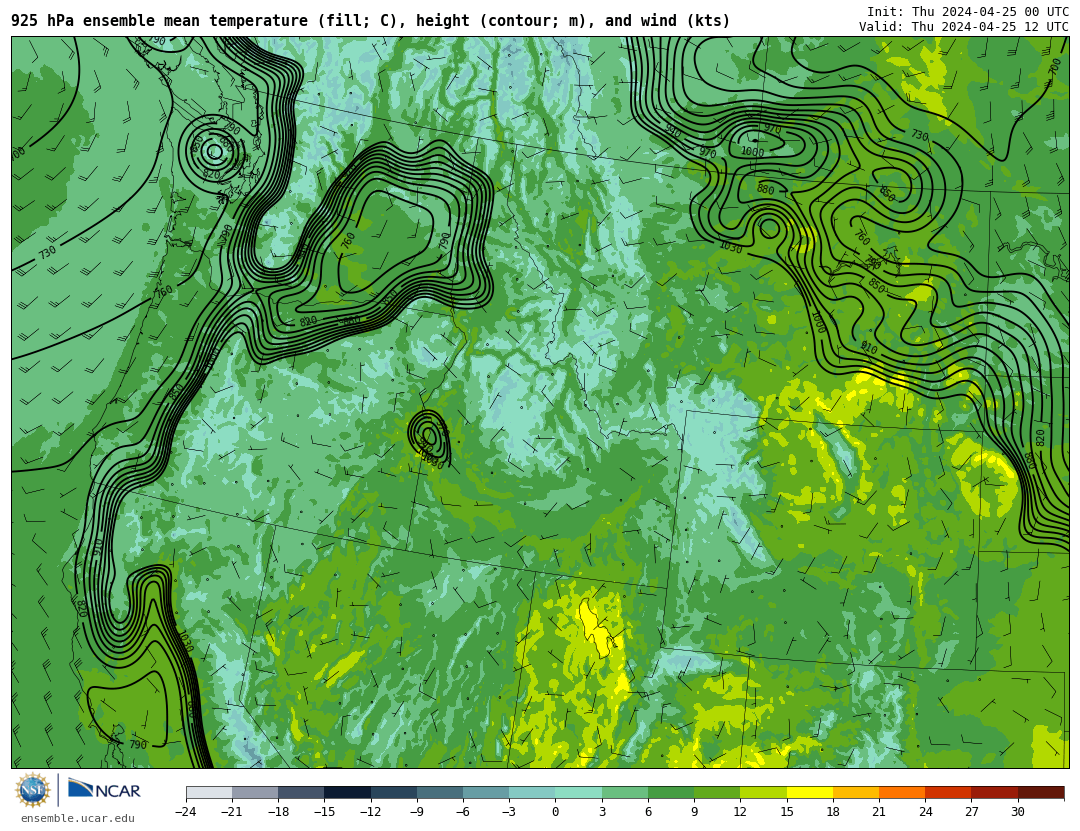Click the -18 colorbar tick label
Screen dimensions: 1080x831
click(x=278, y=812)
